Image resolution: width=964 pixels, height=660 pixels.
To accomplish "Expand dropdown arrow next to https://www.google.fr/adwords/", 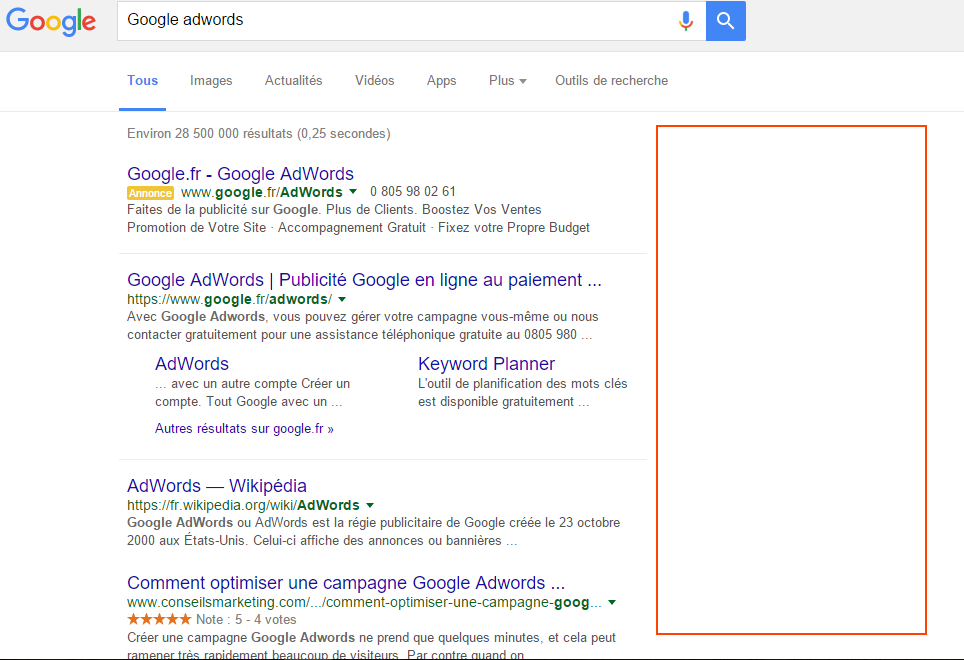I will pyautogui.click(x=342, y=299).
